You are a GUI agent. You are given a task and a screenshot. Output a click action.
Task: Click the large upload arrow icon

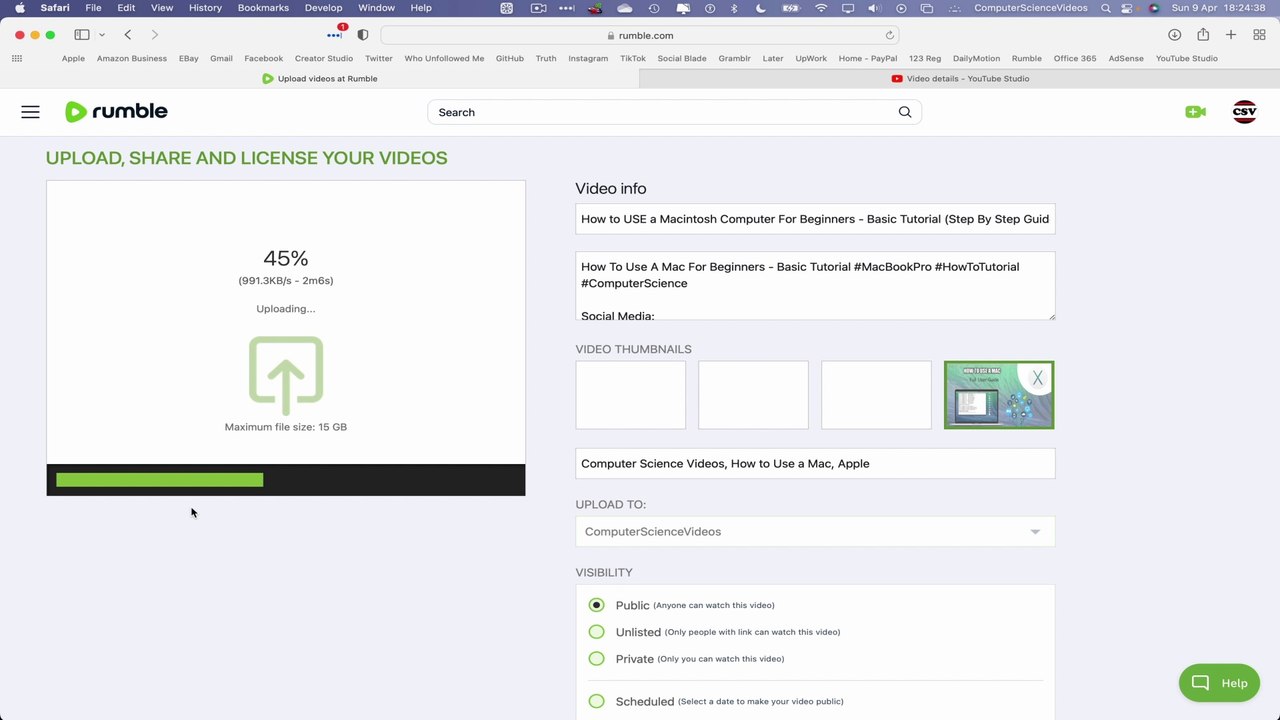tap(286, 375)
